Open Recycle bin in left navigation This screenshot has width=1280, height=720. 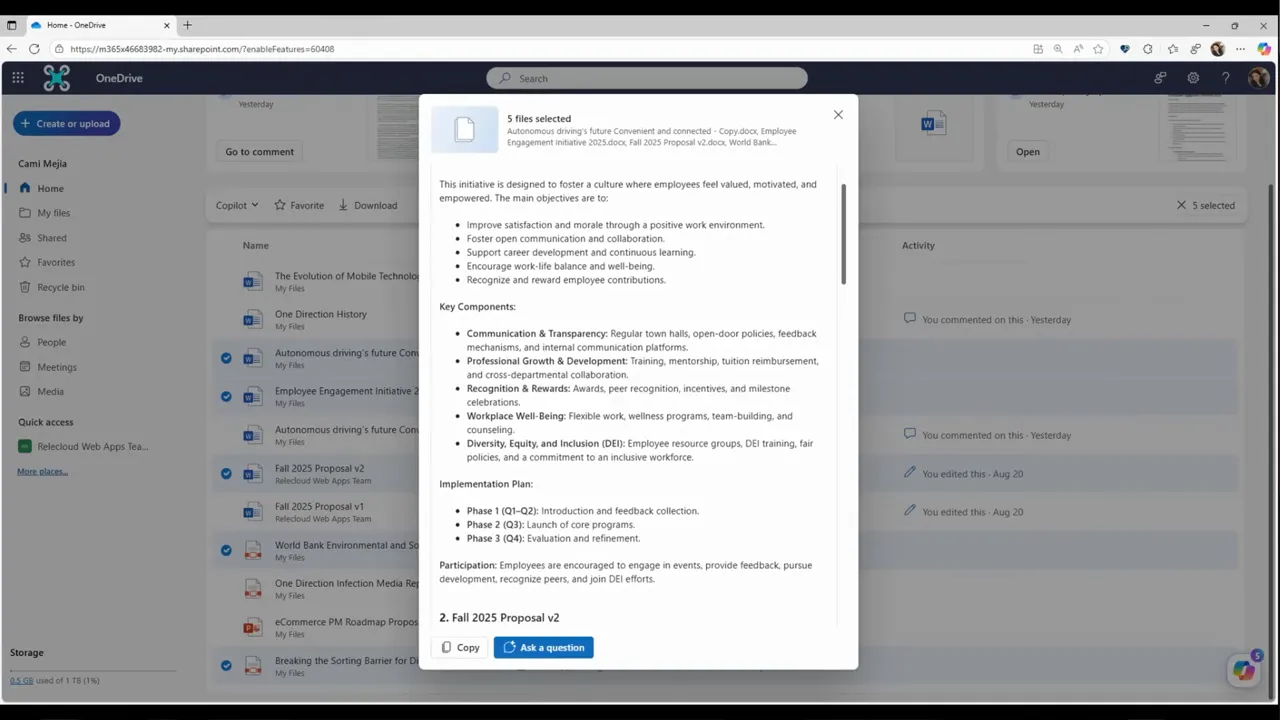pyautogui.click(x=60, y=287)
